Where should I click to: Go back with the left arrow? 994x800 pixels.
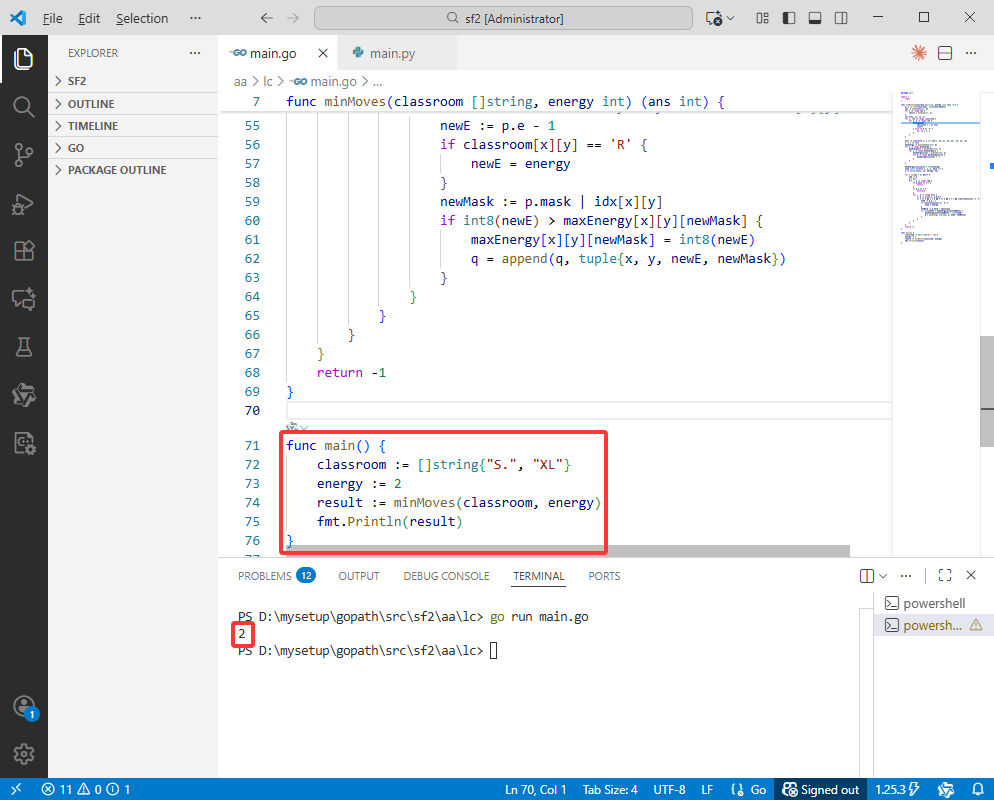click(267, 18)
